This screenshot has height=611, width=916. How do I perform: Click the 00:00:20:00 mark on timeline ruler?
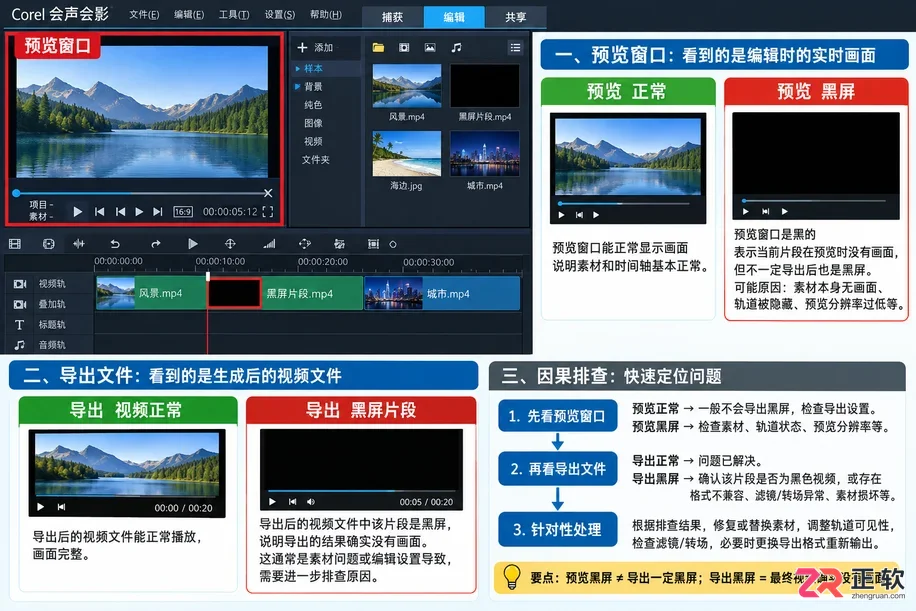click(322, 262)
